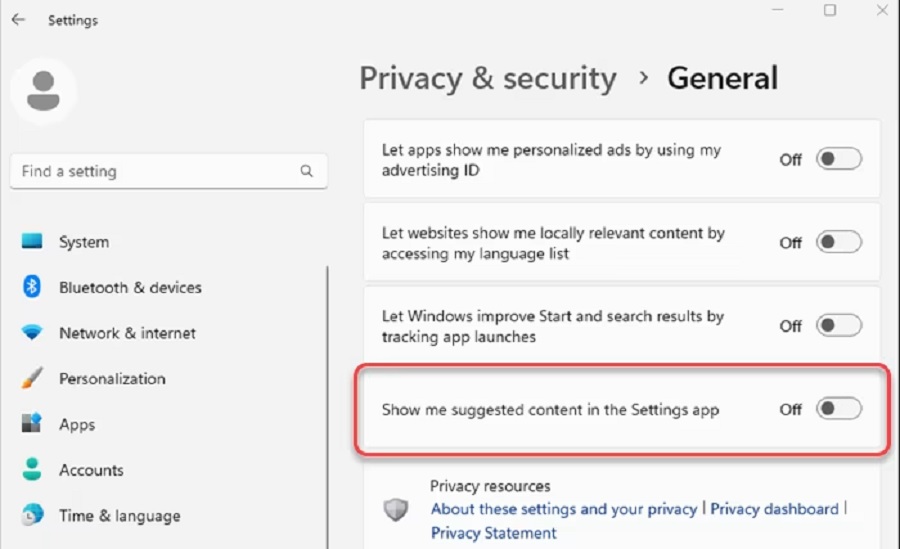The width and height of the screenshot is (900, 549).
Task: Click the Network wifi icon
Action: [32, 332]
